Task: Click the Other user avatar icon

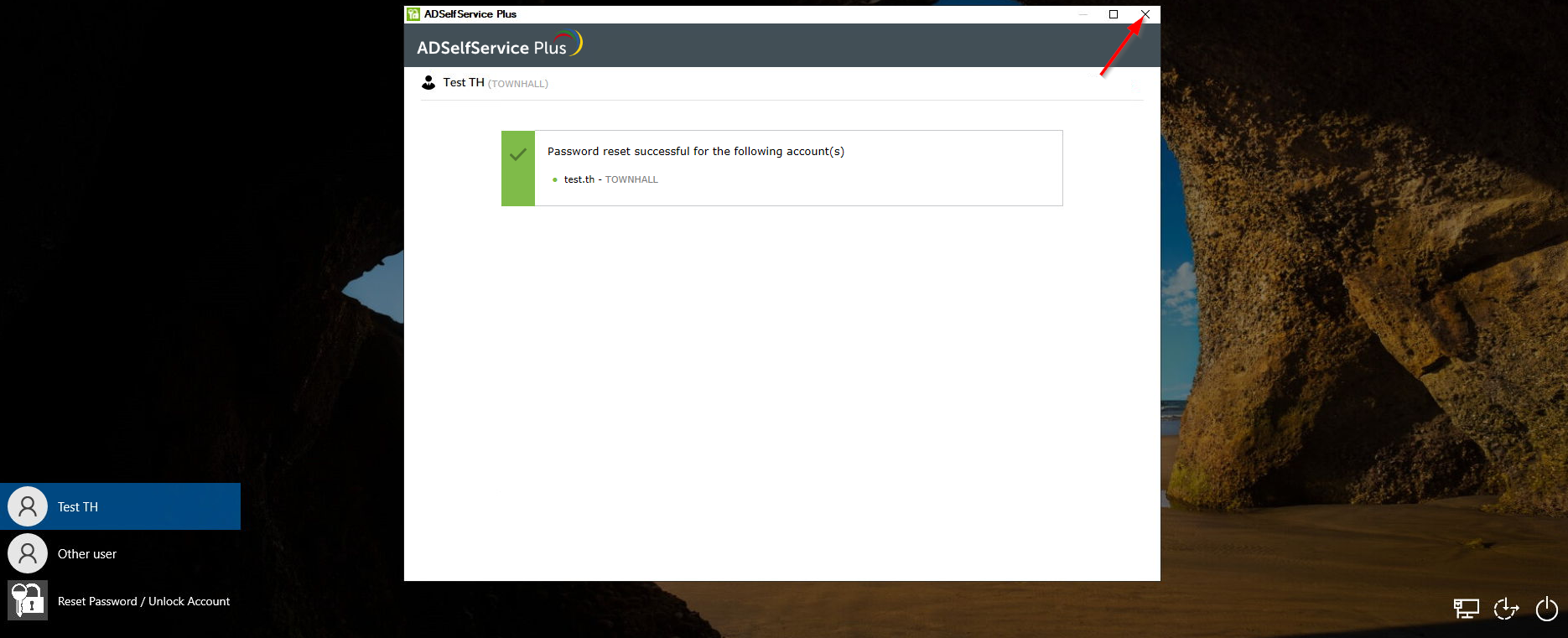Action: coord(28,553)
